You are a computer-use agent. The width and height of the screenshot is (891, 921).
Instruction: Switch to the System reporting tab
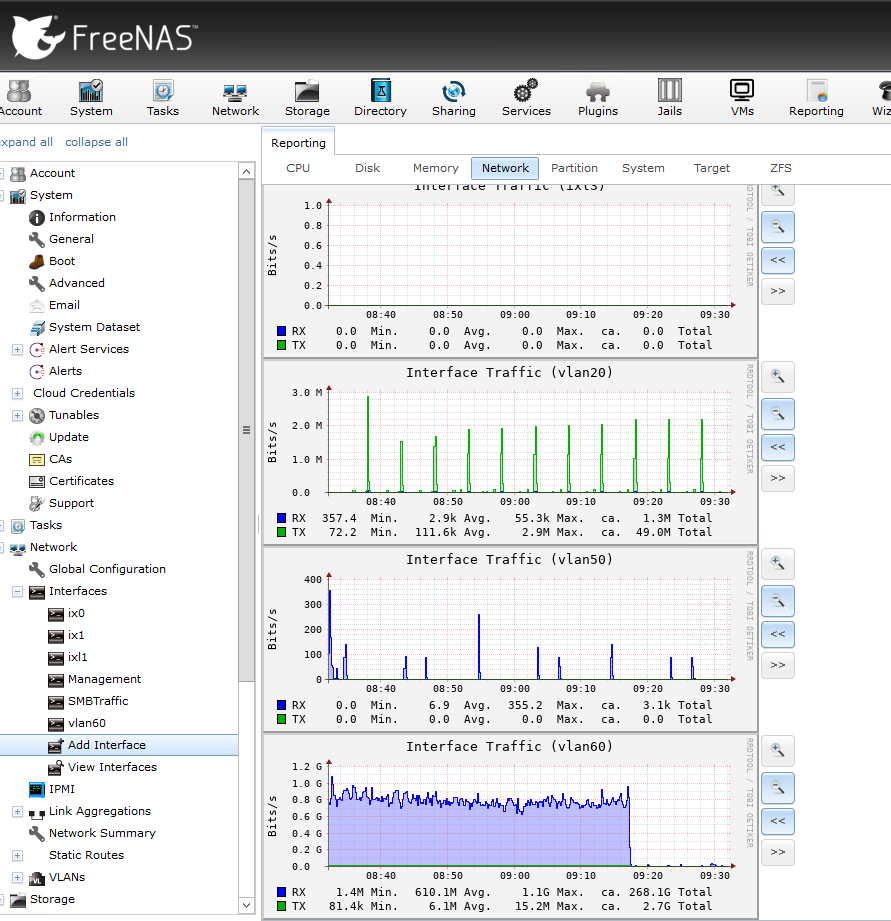(643, 168)
